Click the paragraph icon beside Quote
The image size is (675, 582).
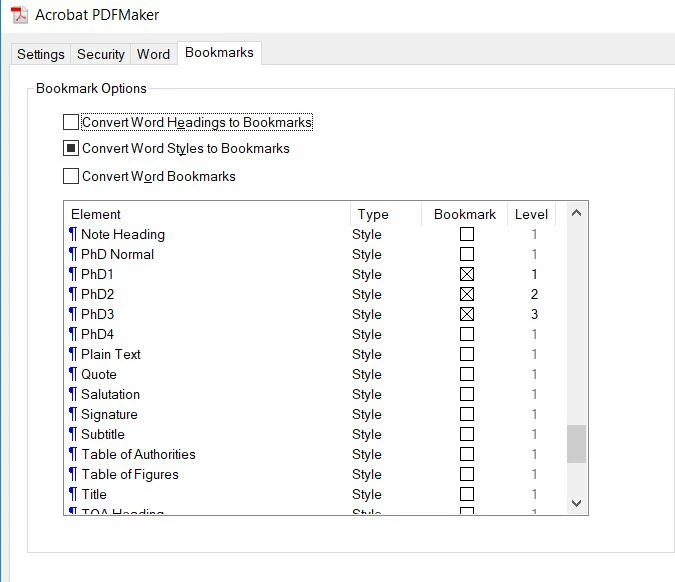pos(73,374)
